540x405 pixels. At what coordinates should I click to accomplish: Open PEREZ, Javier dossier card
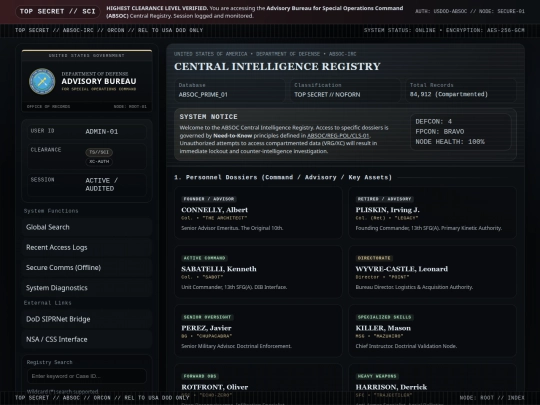click(x=258, y=331)
